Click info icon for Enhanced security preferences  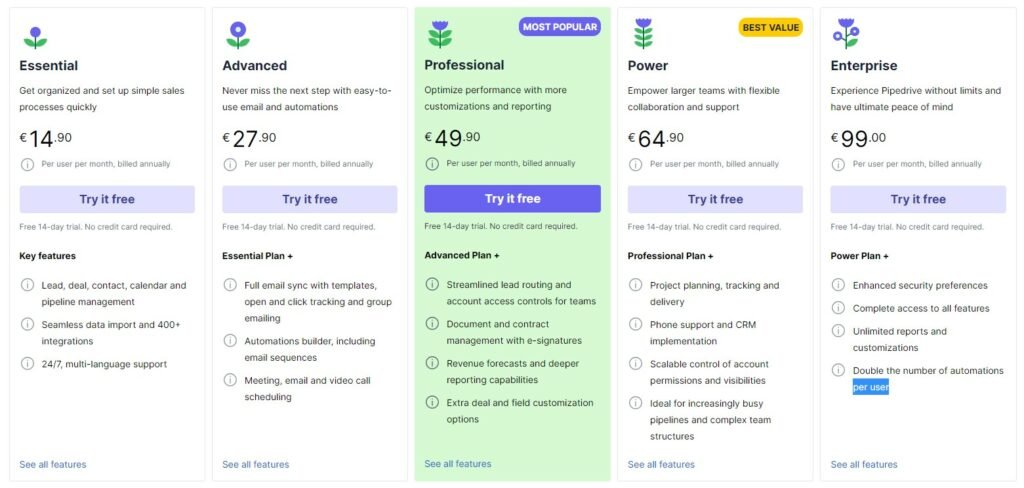click(838, 285)
